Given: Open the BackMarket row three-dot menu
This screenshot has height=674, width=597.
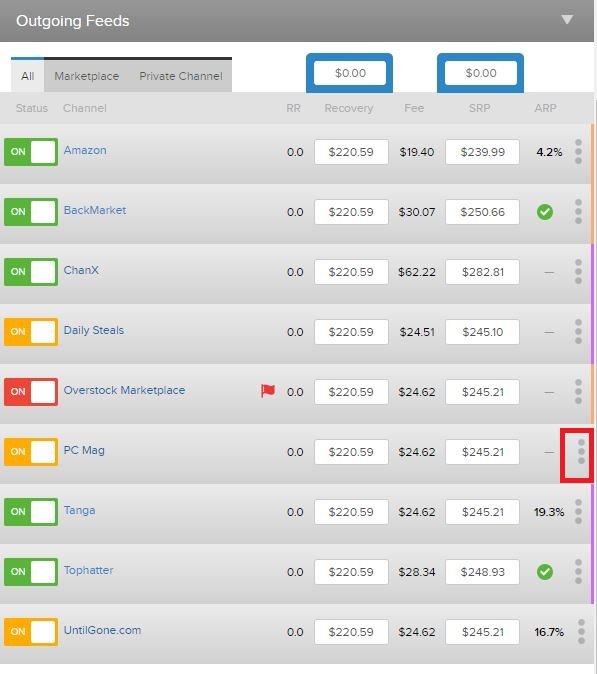Looking at the screenshot, I should (x=578, y=211).
